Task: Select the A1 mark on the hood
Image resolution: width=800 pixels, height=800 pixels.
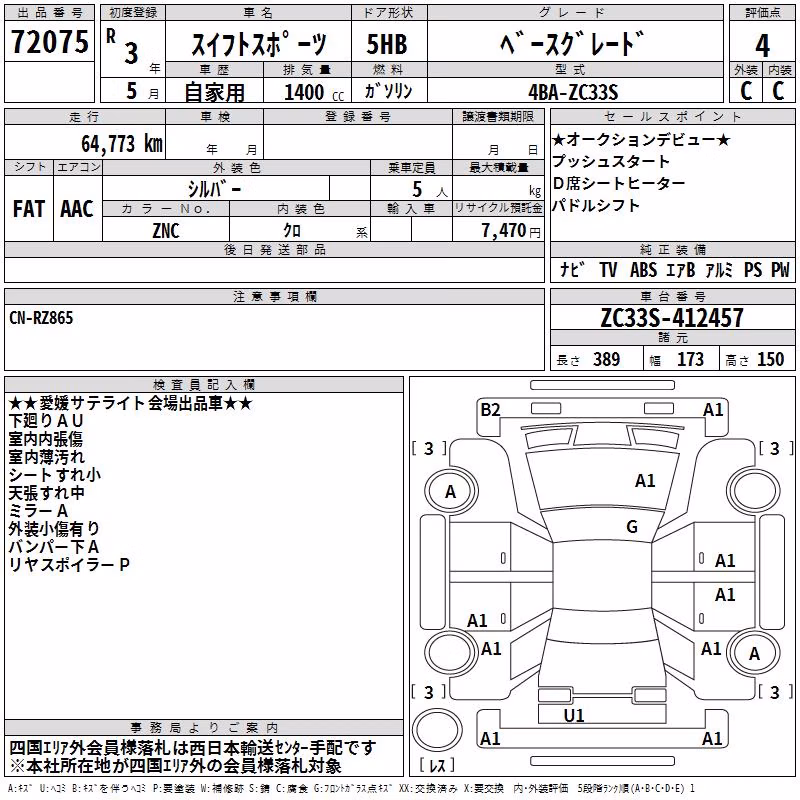Action: [645, 481]
